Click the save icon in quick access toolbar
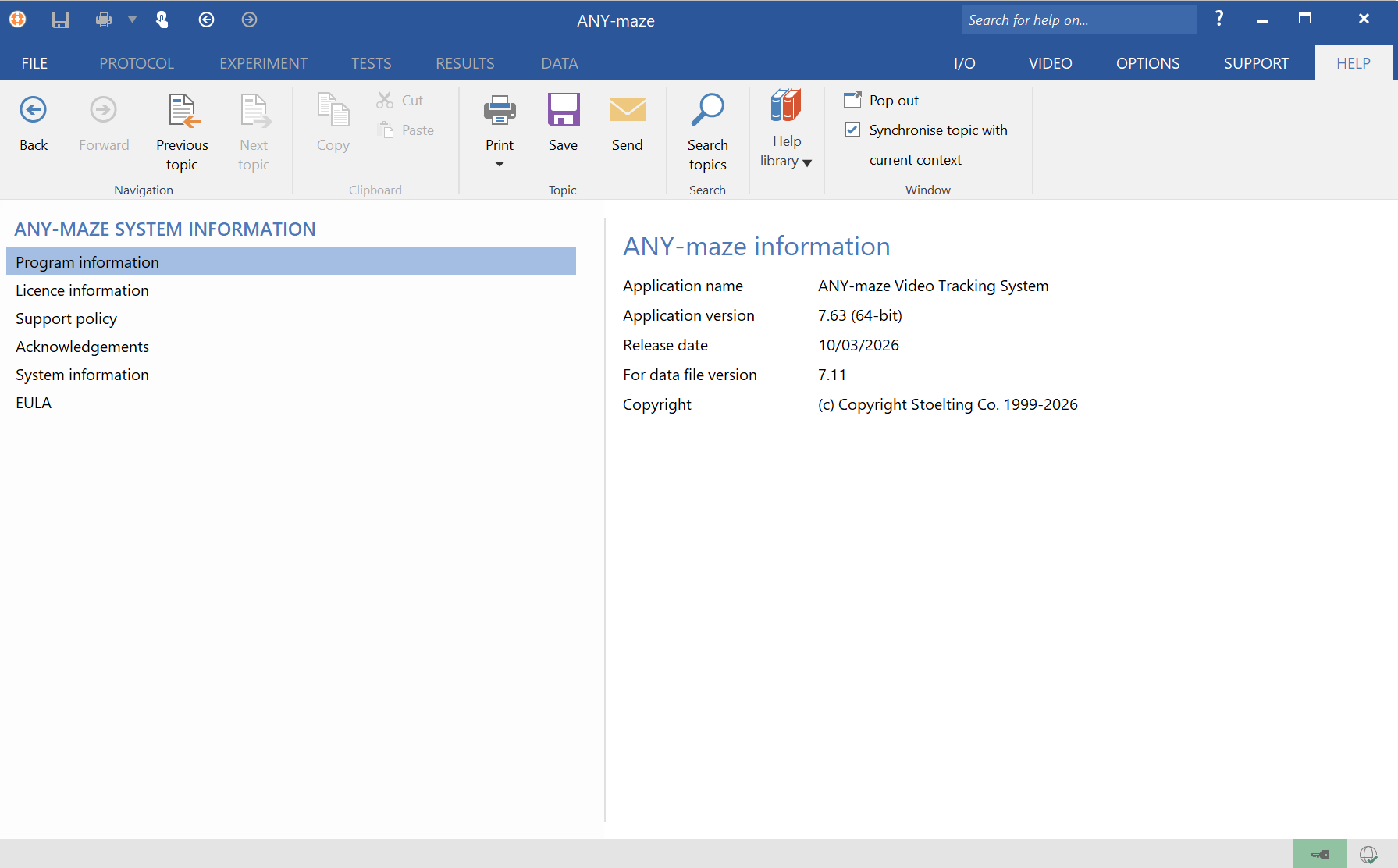The height and width of the screenshot is (868, 1398). pyautogui.click(x=60, y=20)
